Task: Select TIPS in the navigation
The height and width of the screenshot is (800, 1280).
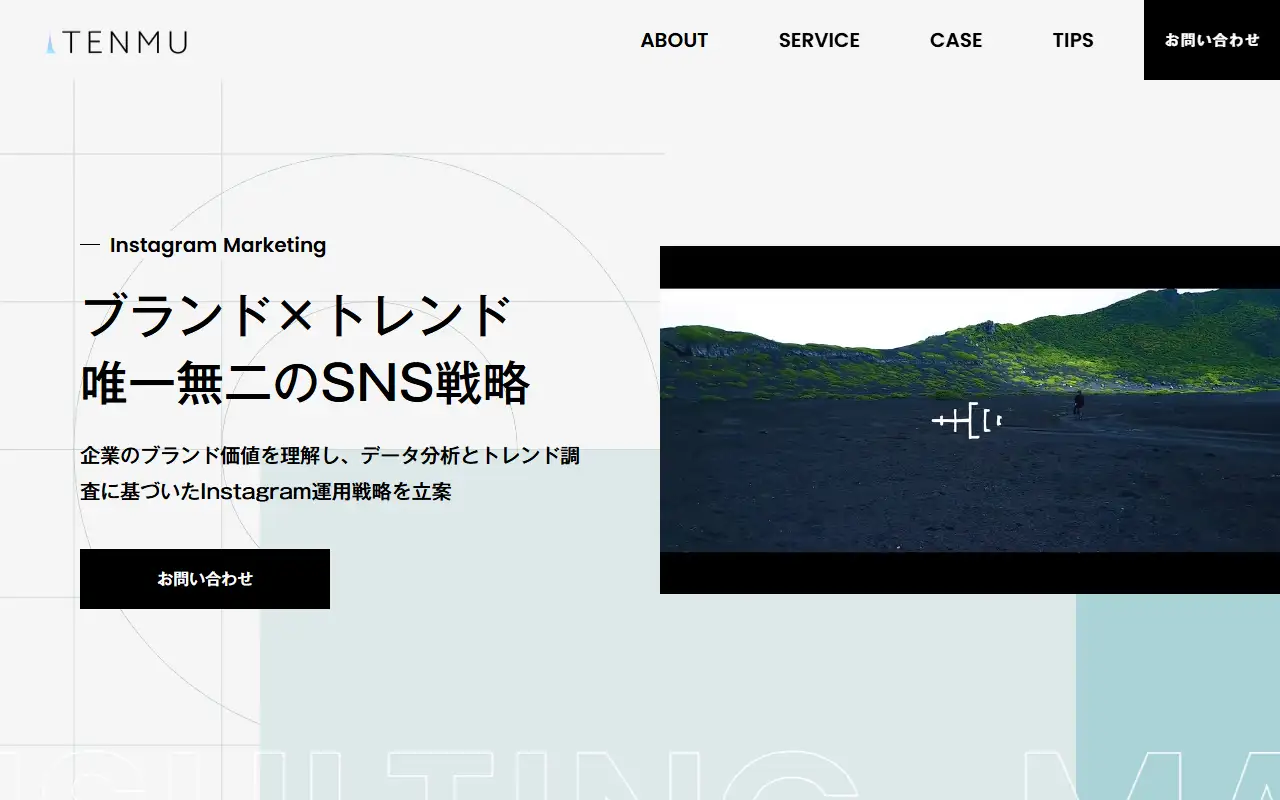Action: 1073,40
